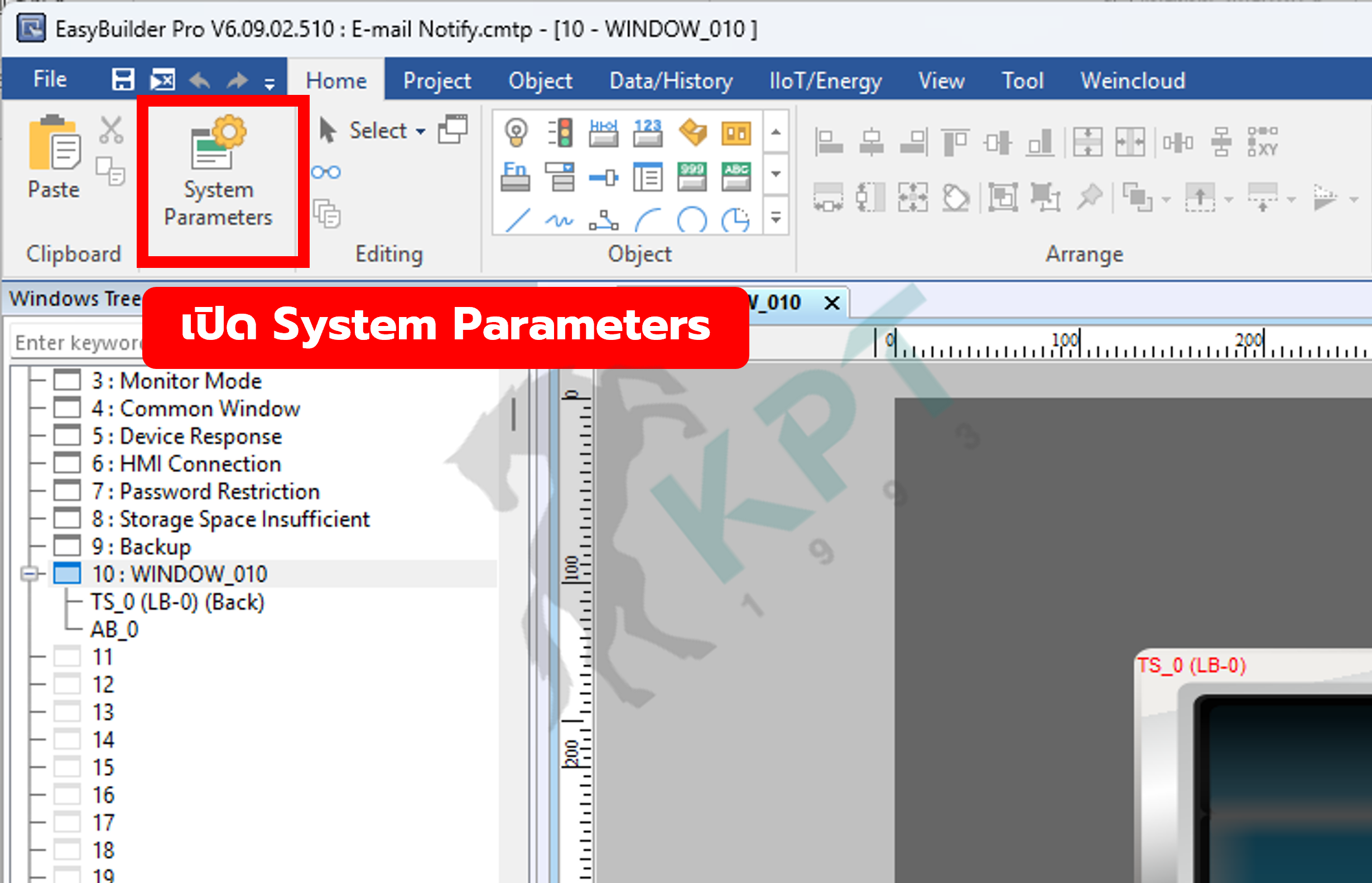Open the layer overlap dropdown arrow
Screen dimensions: 1372x883
click(1166, 199)
